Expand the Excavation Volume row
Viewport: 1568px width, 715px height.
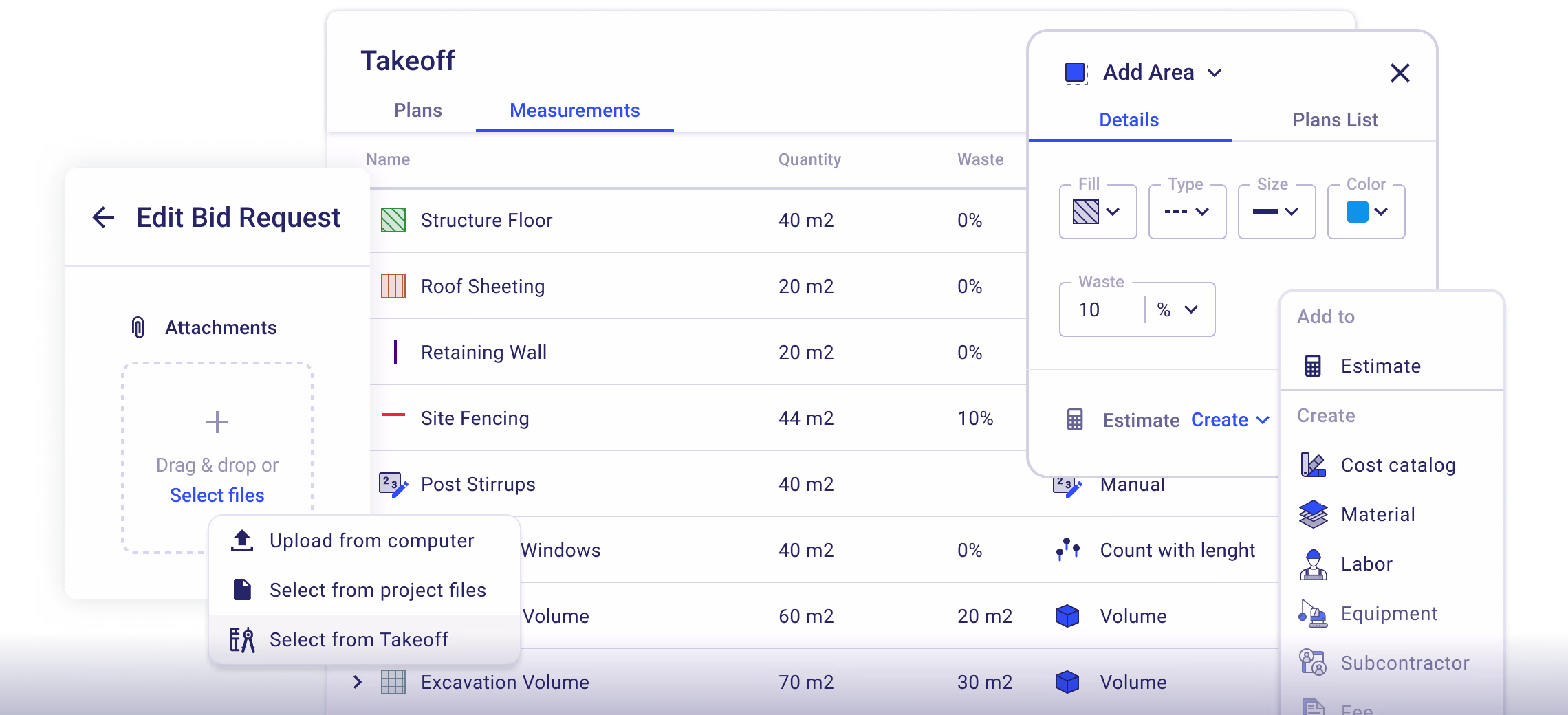pyautogui.click(x=357, y=682)
